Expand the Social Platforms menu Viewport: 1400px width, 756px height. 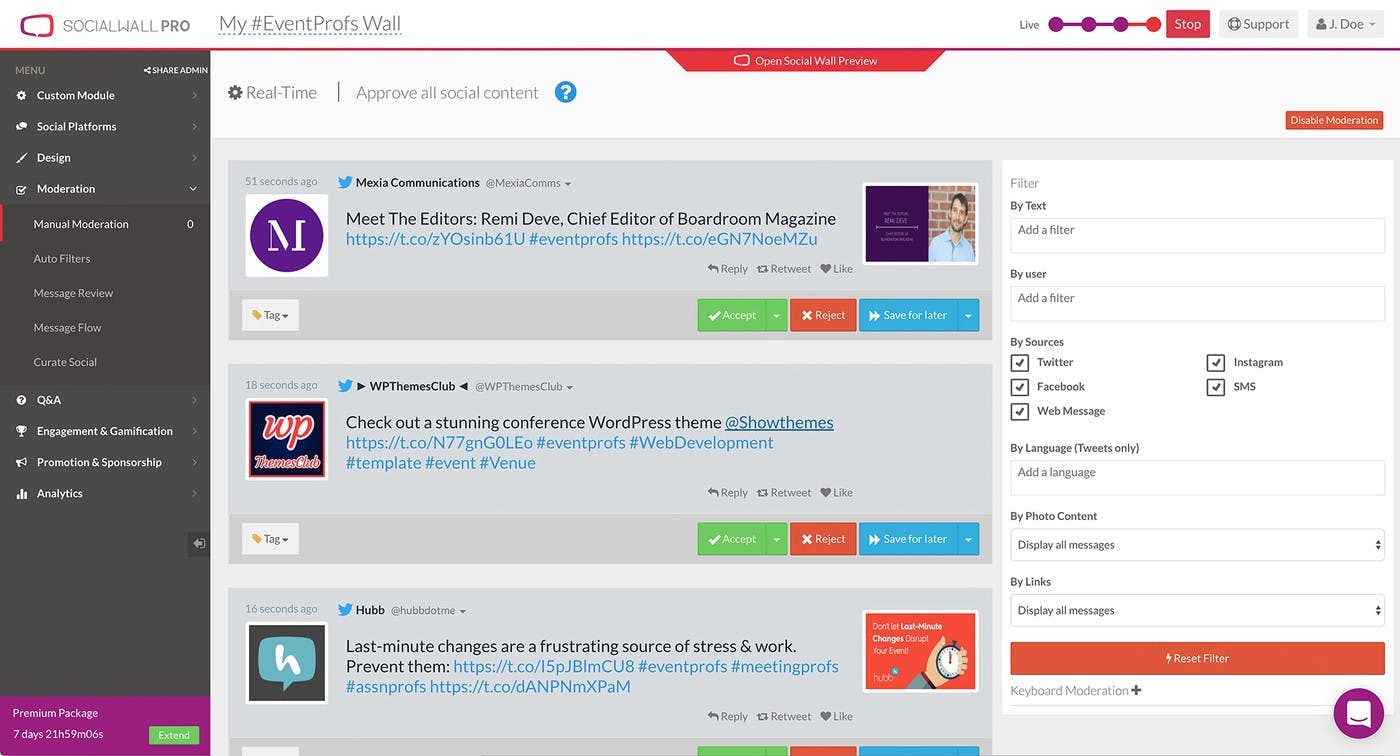(x=105, y=126)
